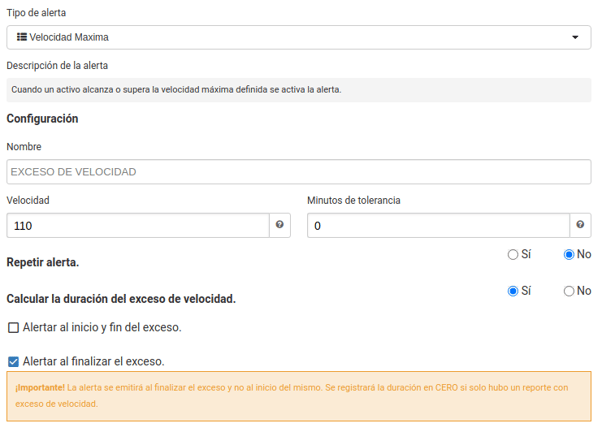This screenshot has width=602, height=432.
Task: Enable Alertar al inicio y fin del exceso
Action: 13,328
